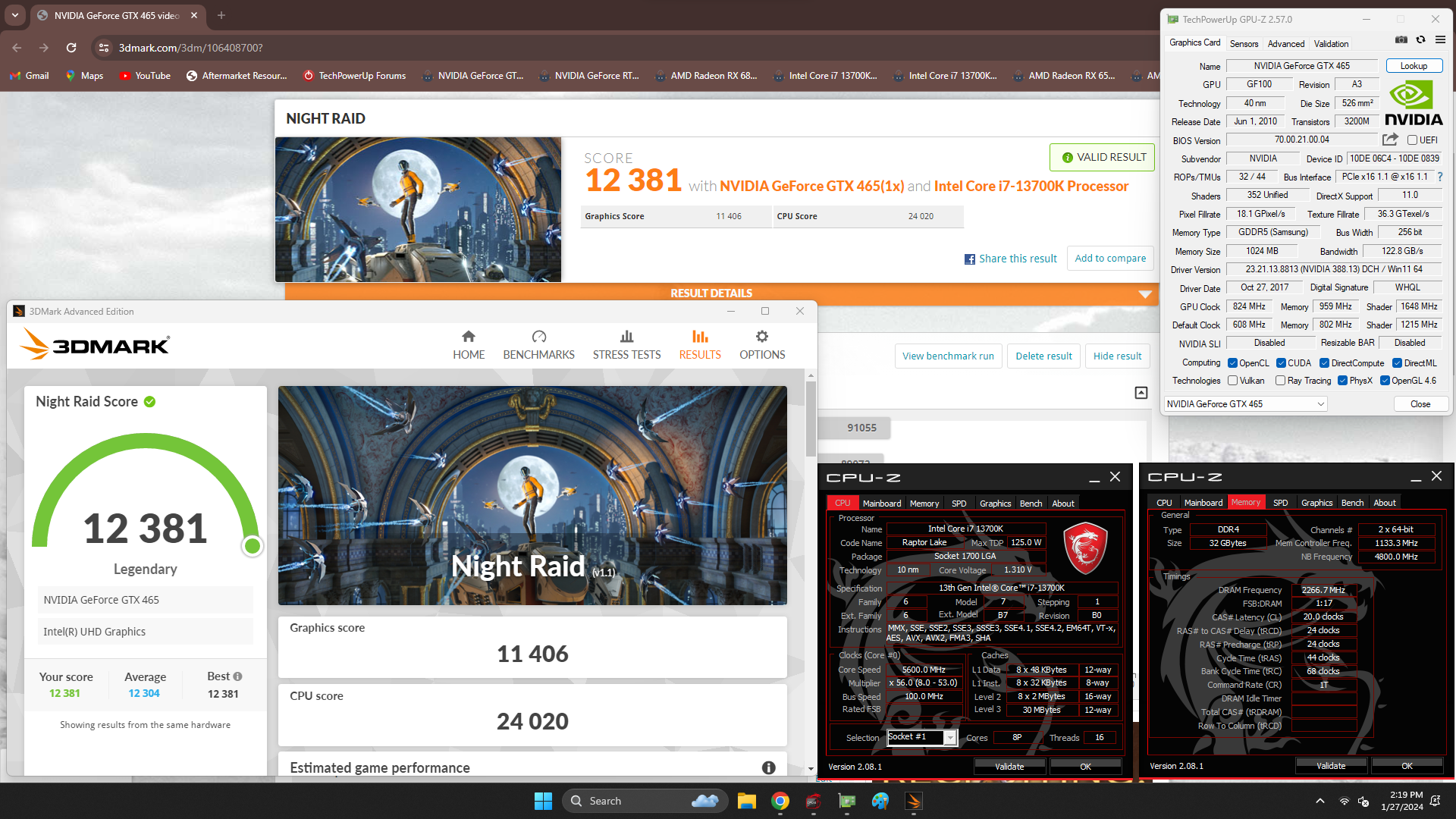Switch to GPU-Z Sensors tab
This screenshot has height=819, width=1456.
tap(1244, 44)
